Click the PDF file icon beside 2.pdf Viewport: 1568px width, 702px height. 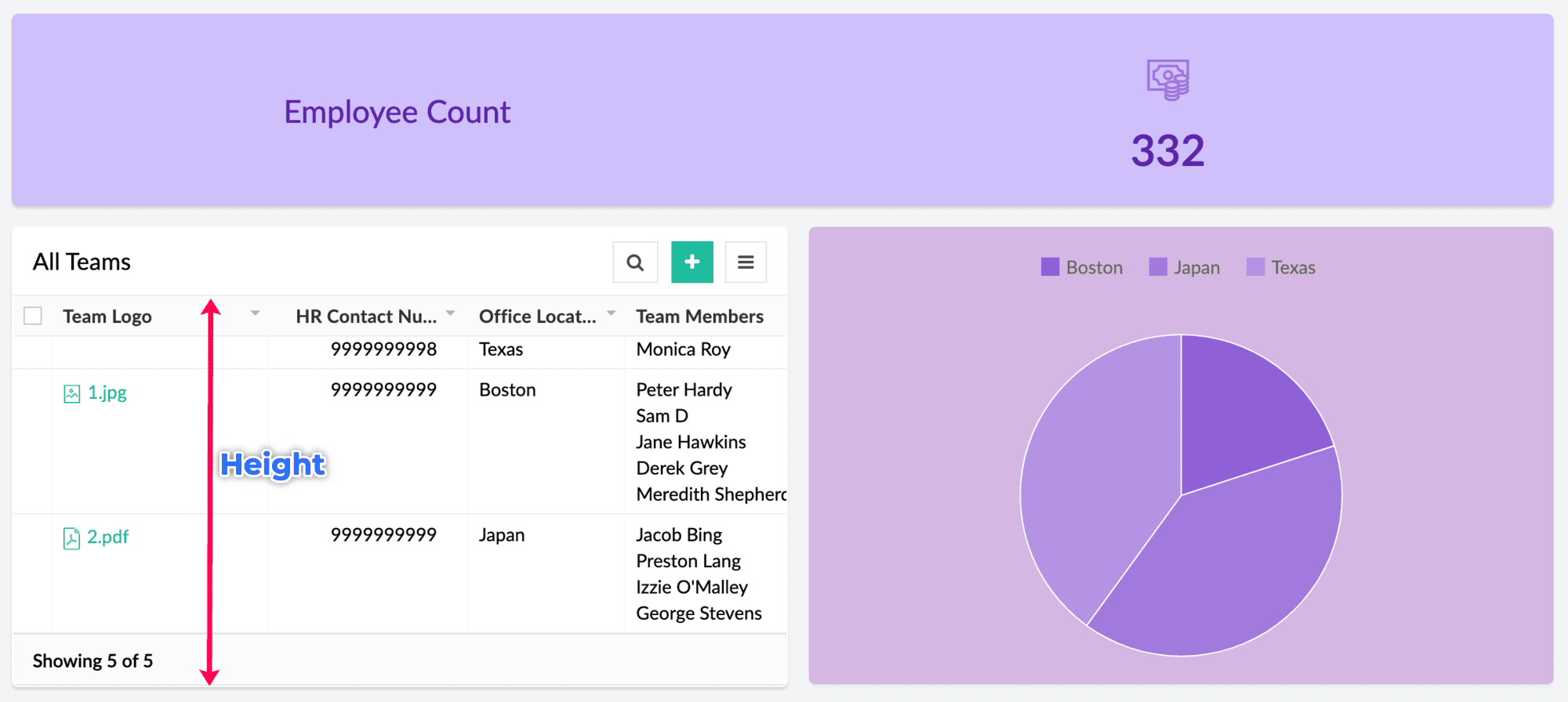click(72, 538)
